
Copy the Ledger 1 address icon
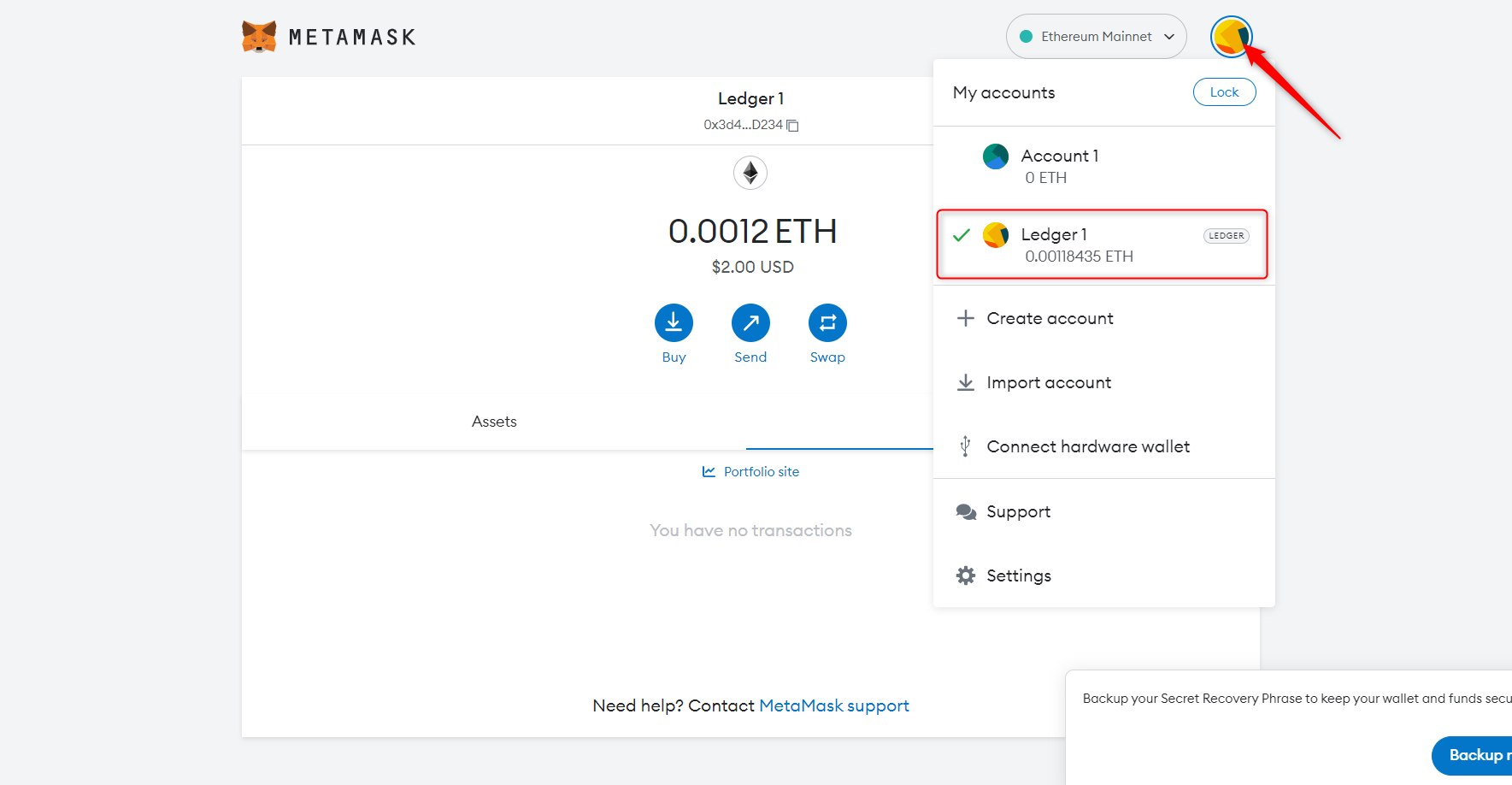tap(792, 126)
